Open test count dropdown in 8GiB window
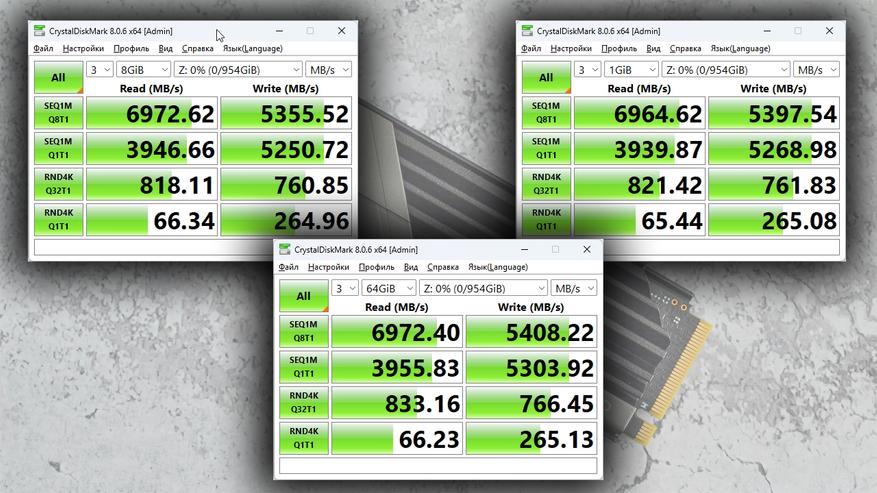The width and height of the screenshot is (877, 493). pos(100,69)
